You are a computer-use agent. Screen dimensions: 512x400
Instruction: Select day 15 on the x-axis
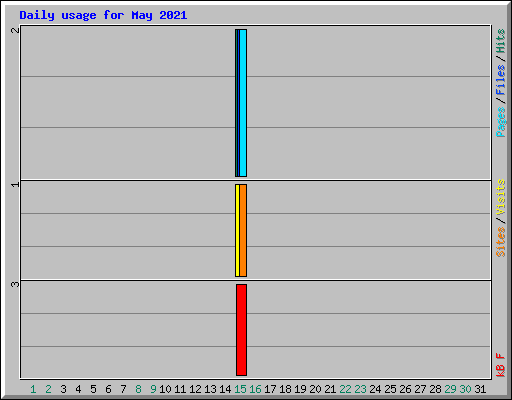pyautogui.click(x=240, y=389)
